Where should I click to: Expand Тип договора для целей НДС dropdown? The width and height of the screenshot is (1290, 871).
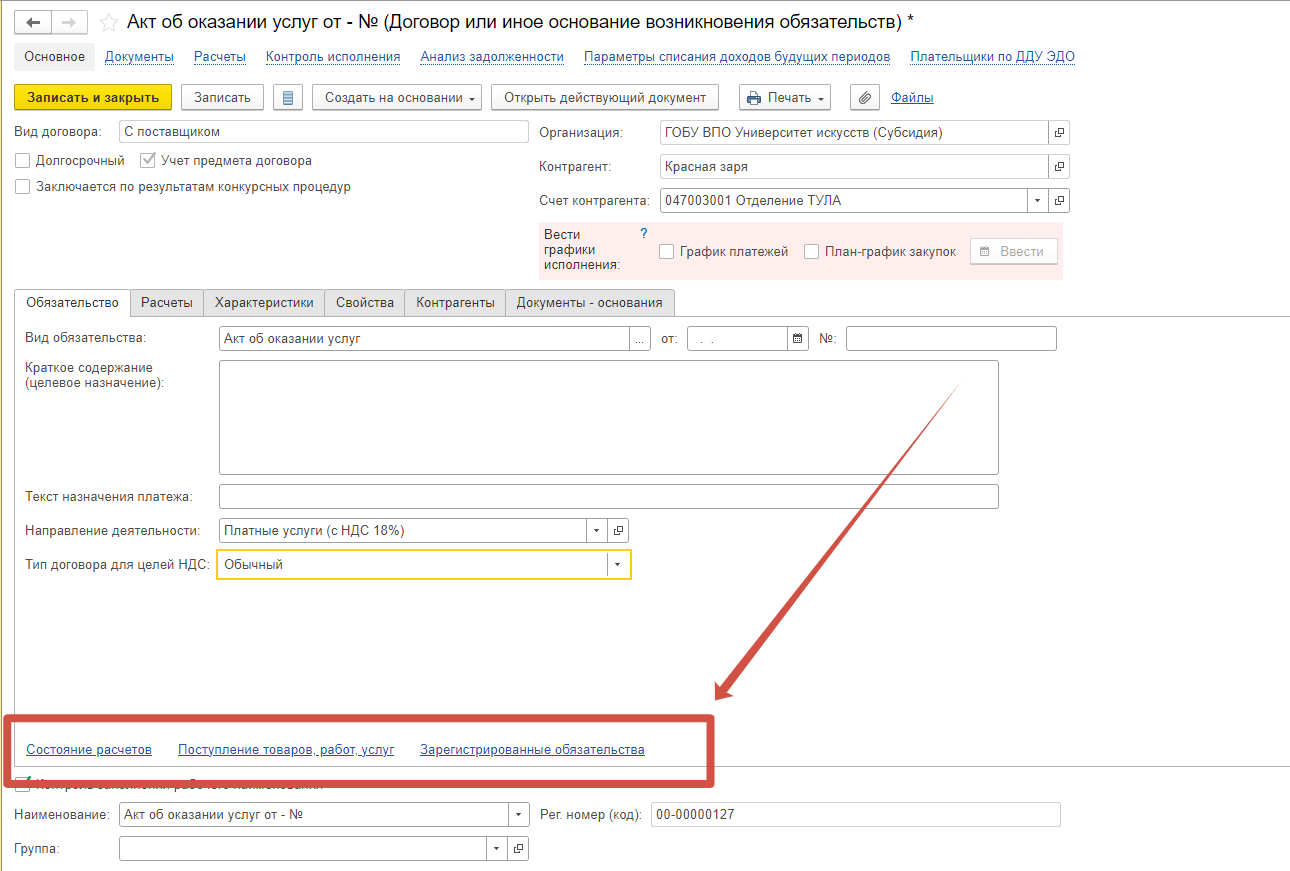pos(618,564)
